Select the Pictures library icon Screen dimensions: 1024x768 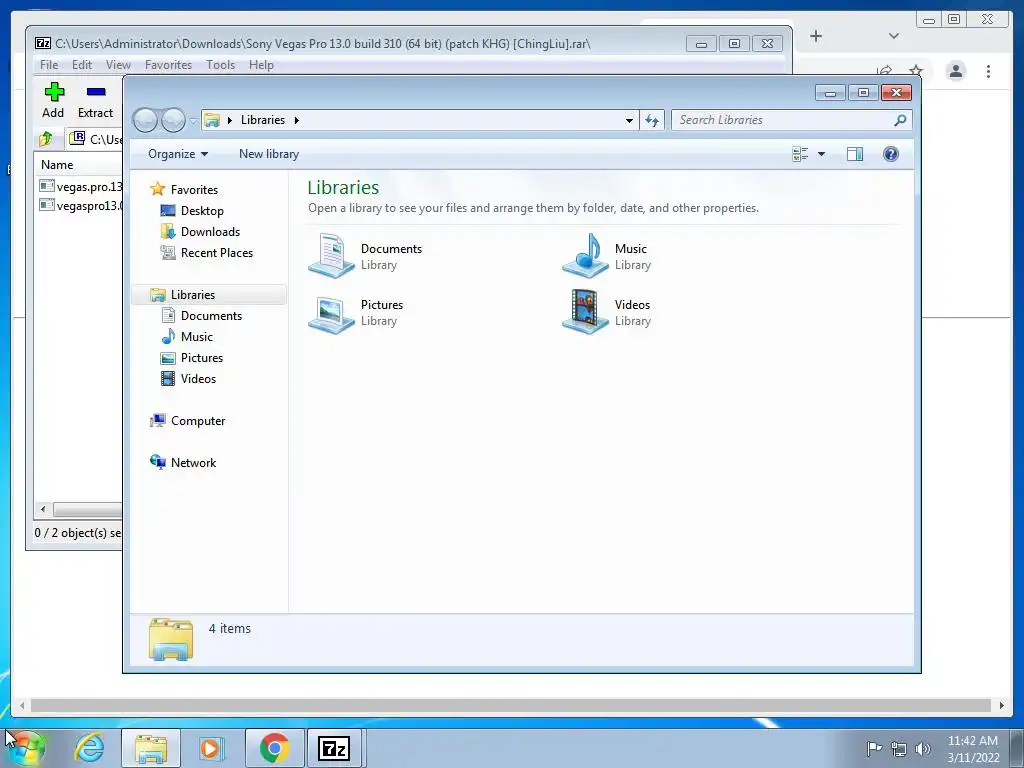click(x=332, y=313)
